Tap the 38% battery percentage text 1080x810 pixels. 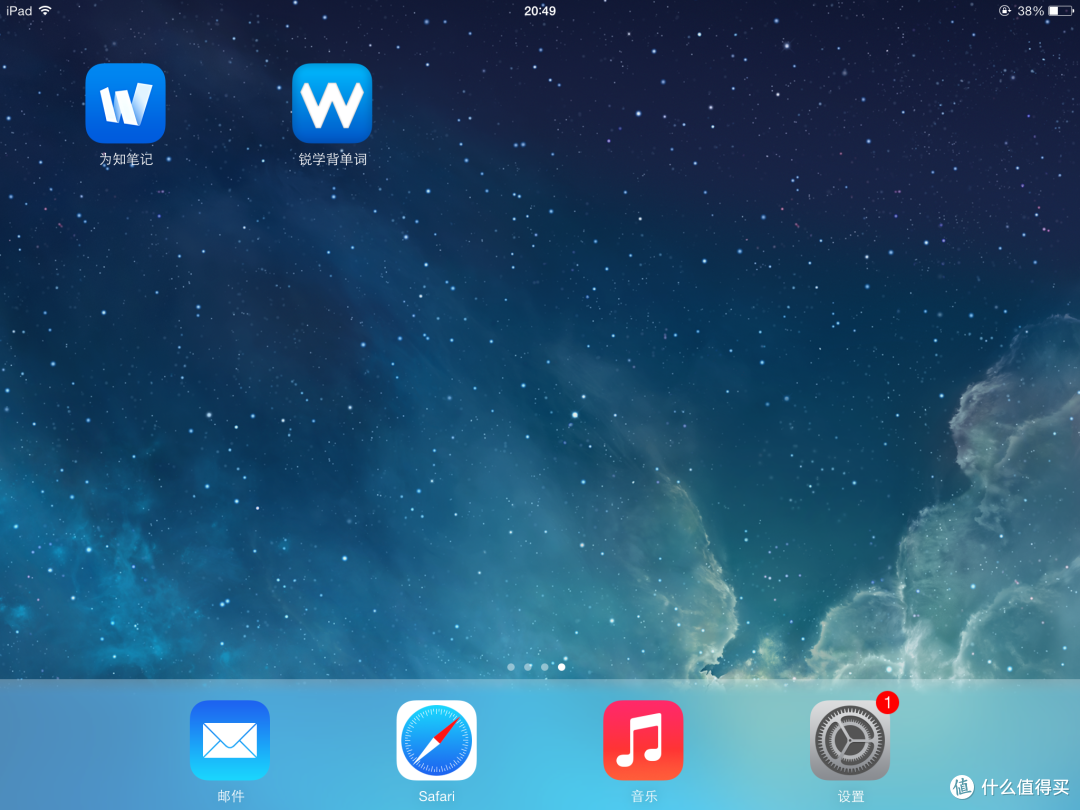(1030, 11)
